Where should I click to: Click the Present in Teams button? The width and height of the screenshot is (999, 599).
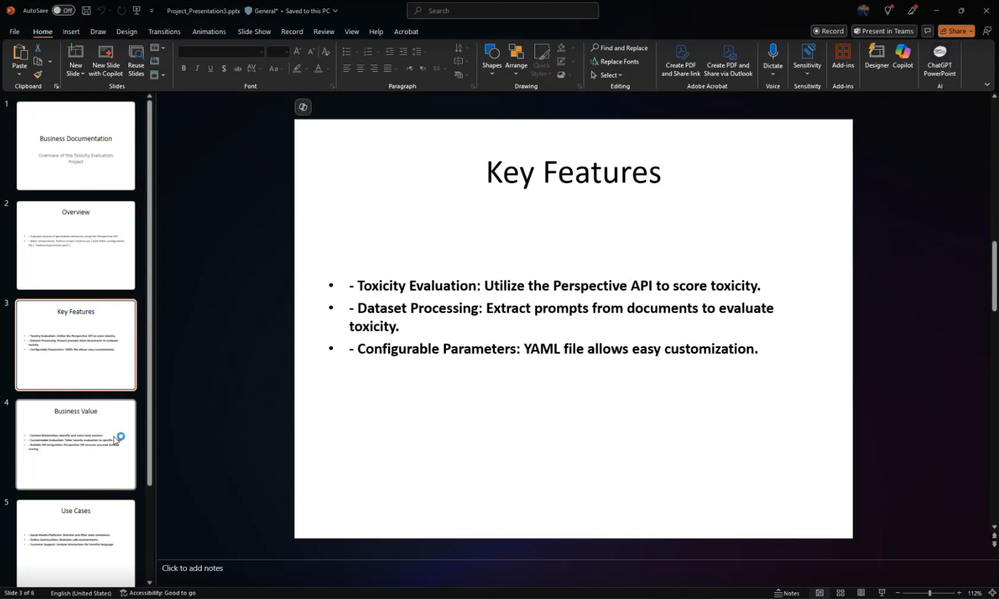(883, 31)
